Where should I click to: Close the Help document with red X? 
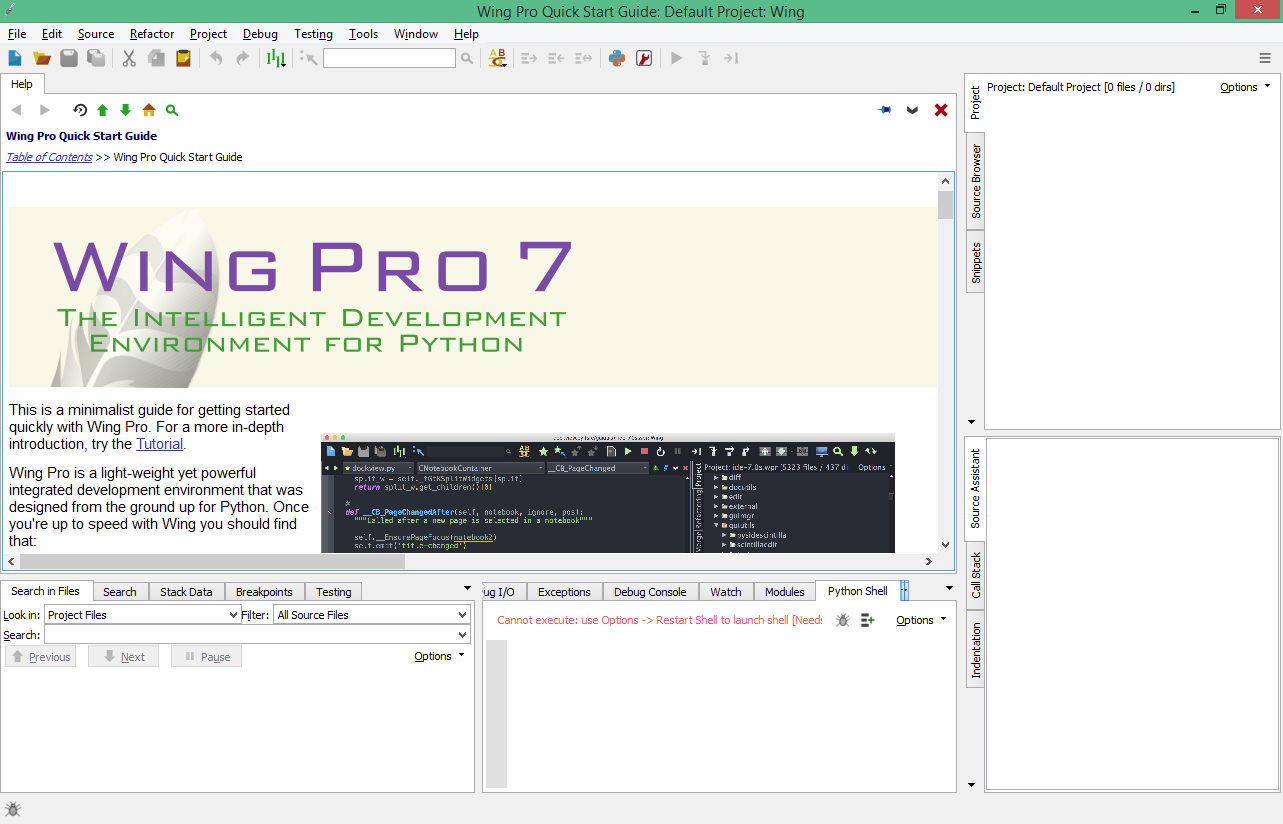point(941,110)
